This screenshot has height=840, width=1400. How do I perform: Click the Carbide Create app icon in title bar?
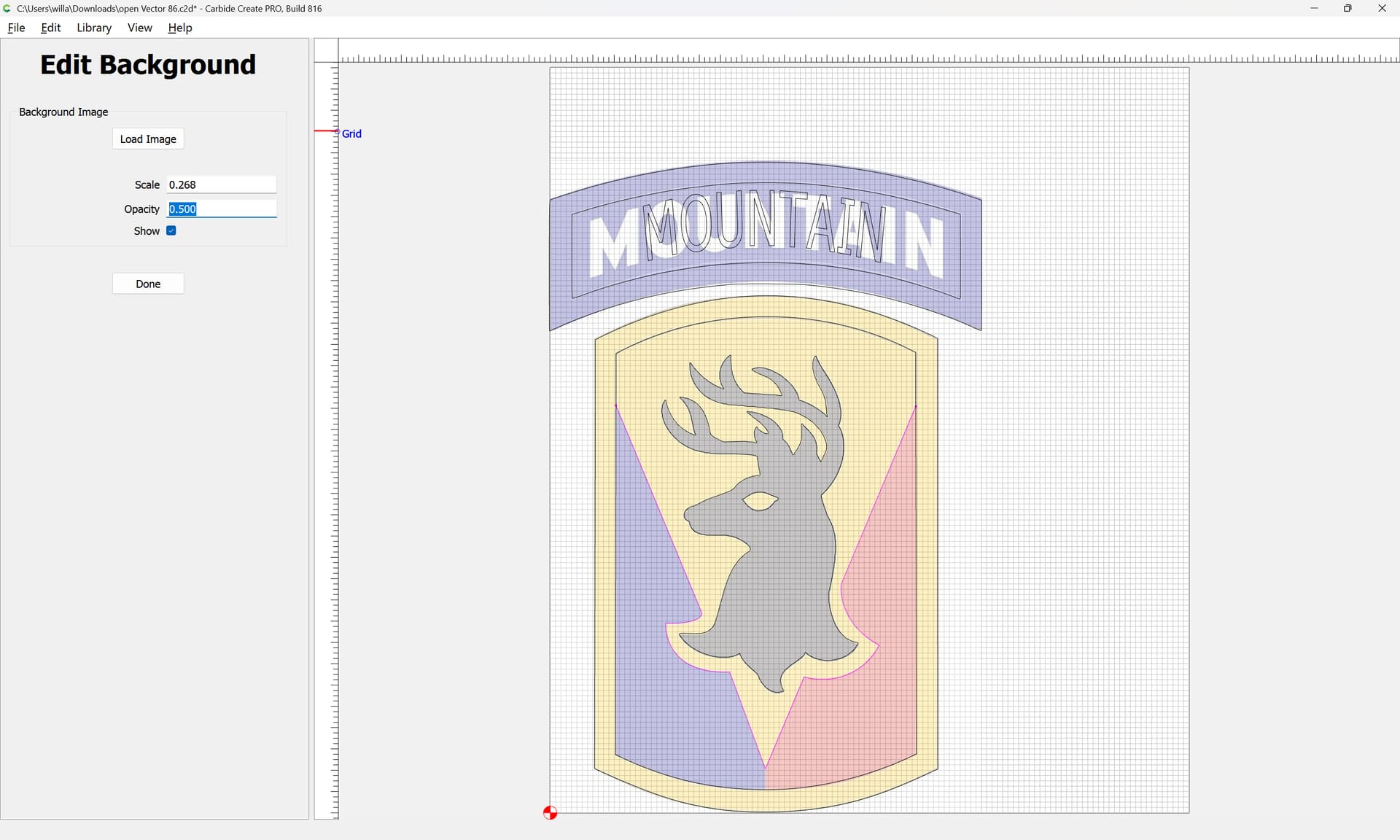pos(7,8)
